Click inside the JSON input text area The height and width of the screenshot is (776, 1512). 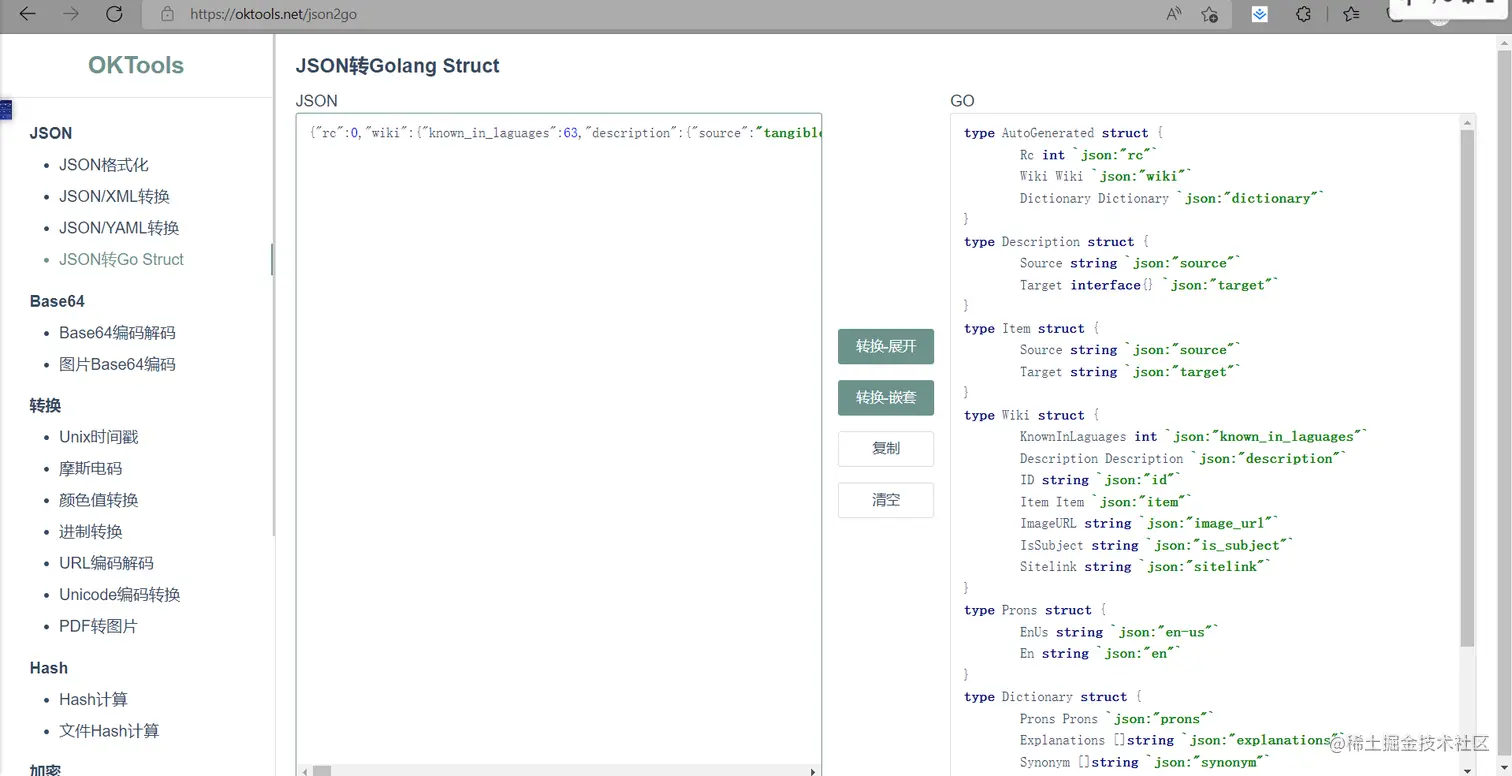[x=559, y=440]
